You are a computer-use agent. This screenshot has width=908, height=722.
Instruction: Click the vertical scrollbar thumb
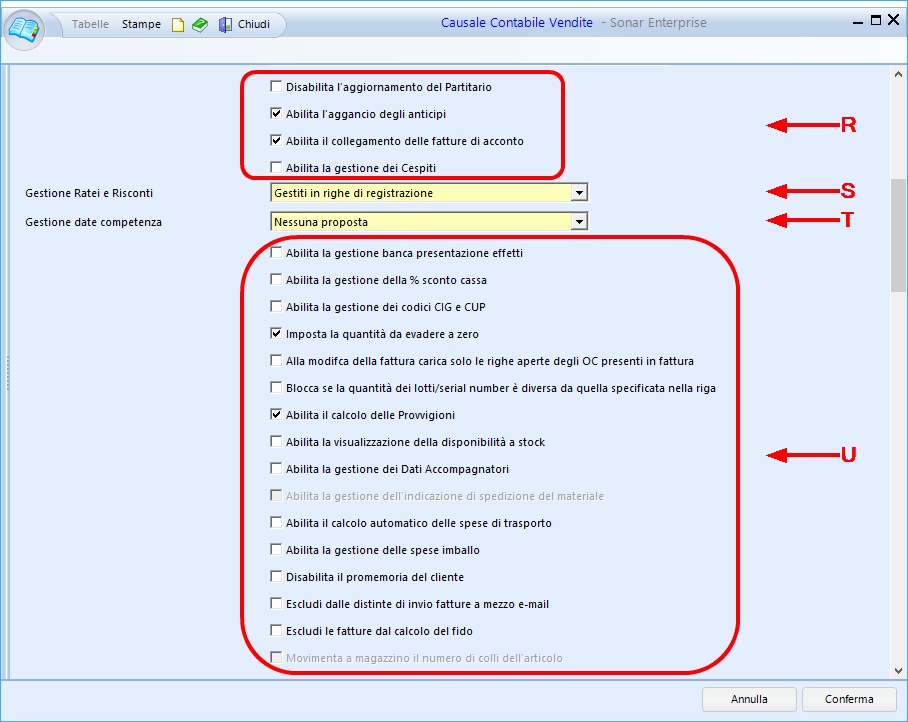click(898, 235)
